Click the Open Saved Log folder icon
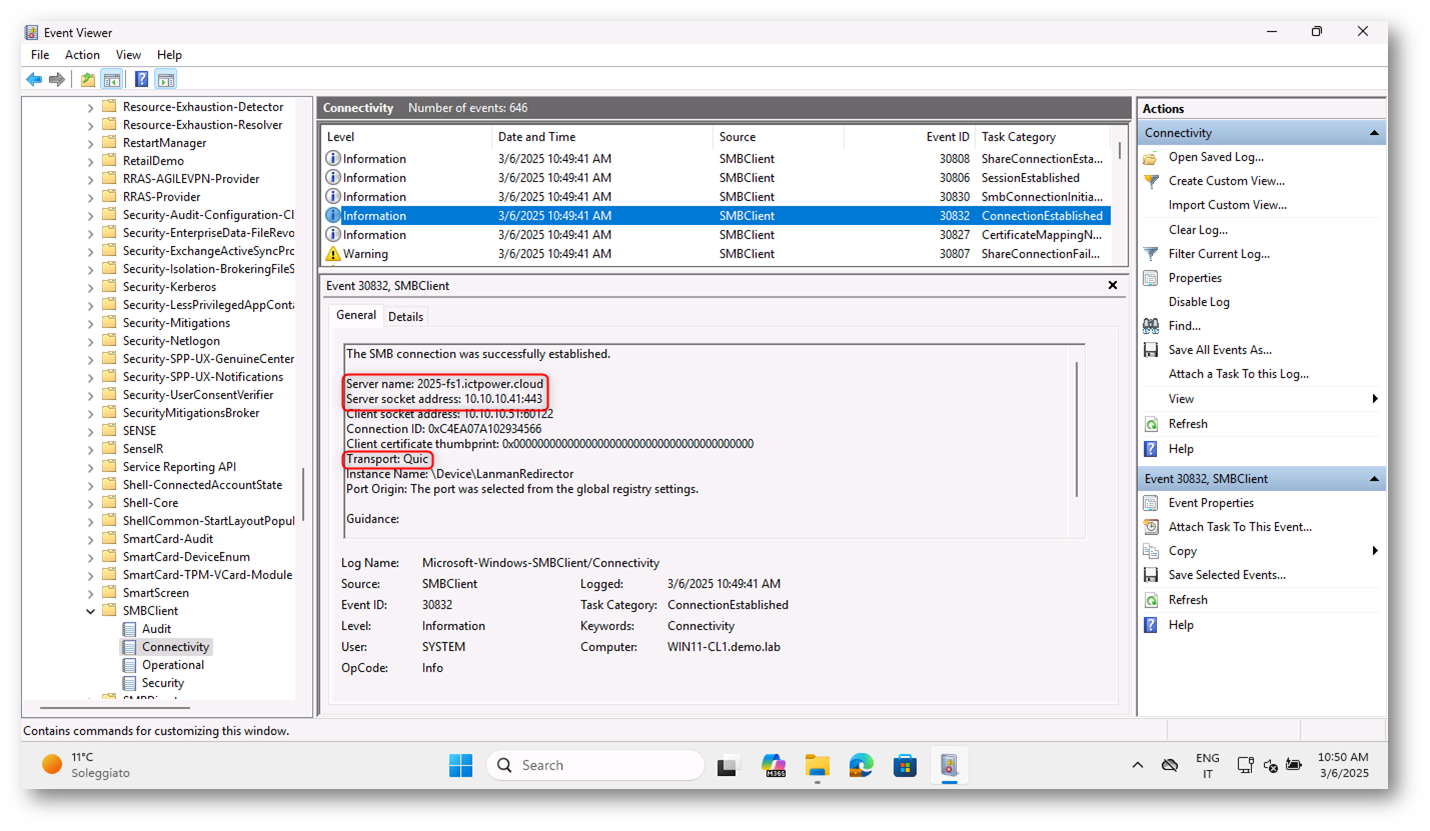 coord(1150,157)
